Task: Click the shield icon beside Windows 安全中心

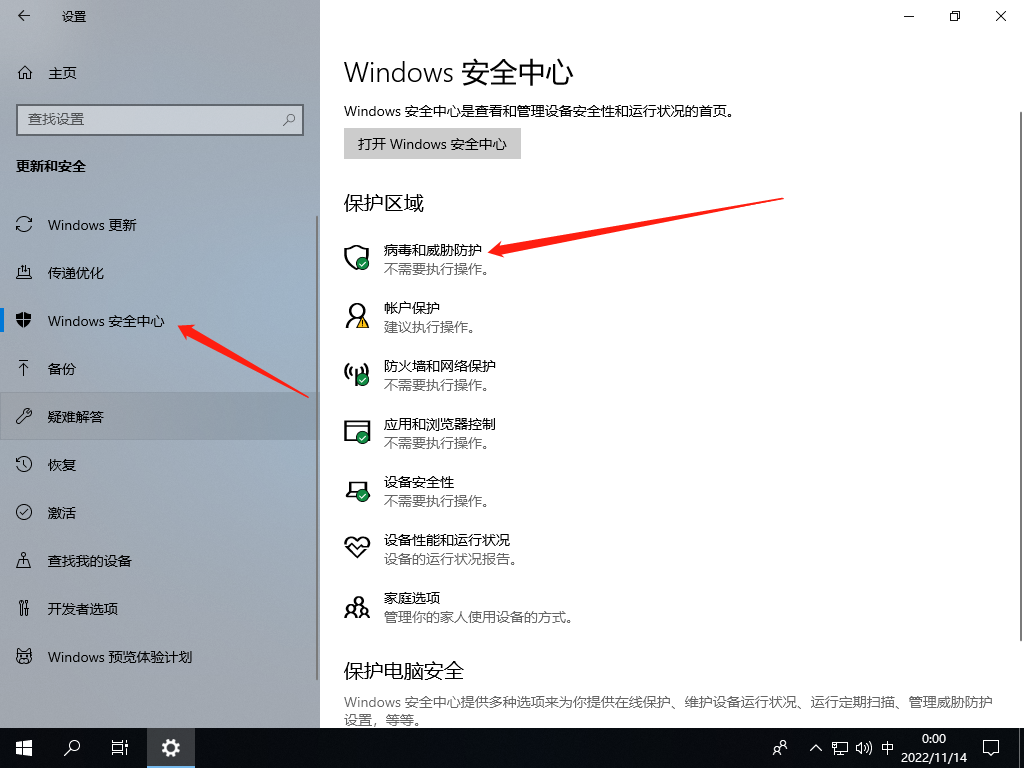Action: (x=24, y=320)
